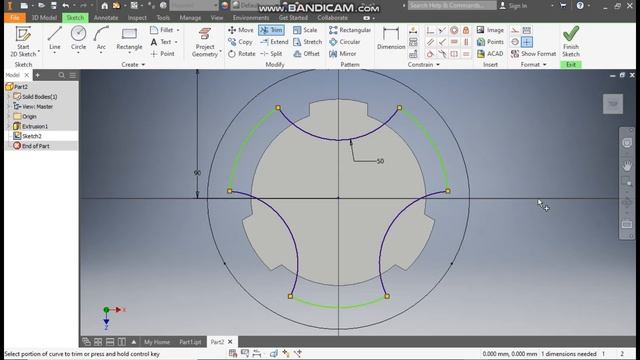Click the Undo button
This screenshot has height=360, width=640.
[66, 5]
